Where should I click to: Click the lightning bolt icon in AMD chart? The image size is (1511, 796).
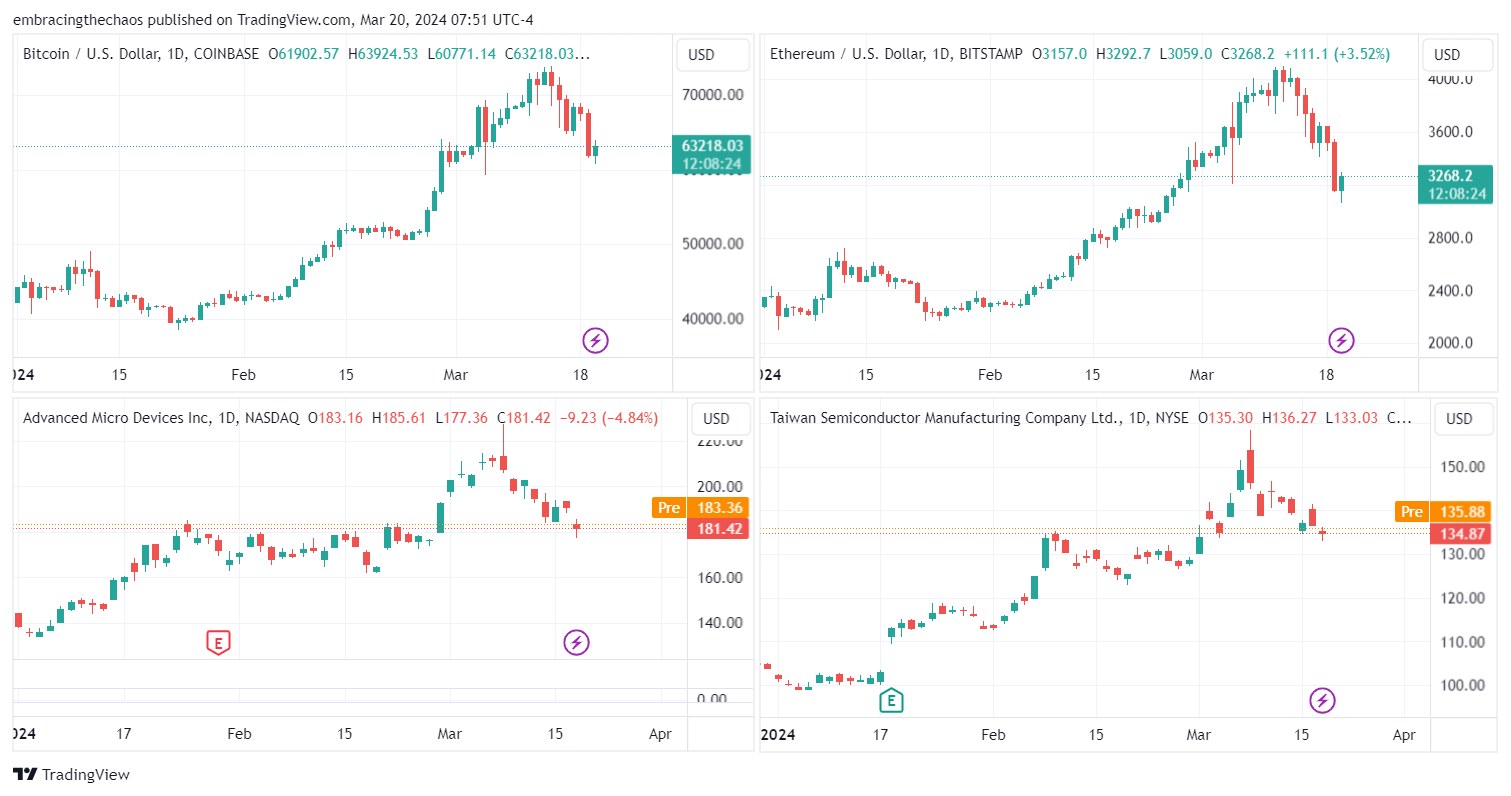pos(577,642)
